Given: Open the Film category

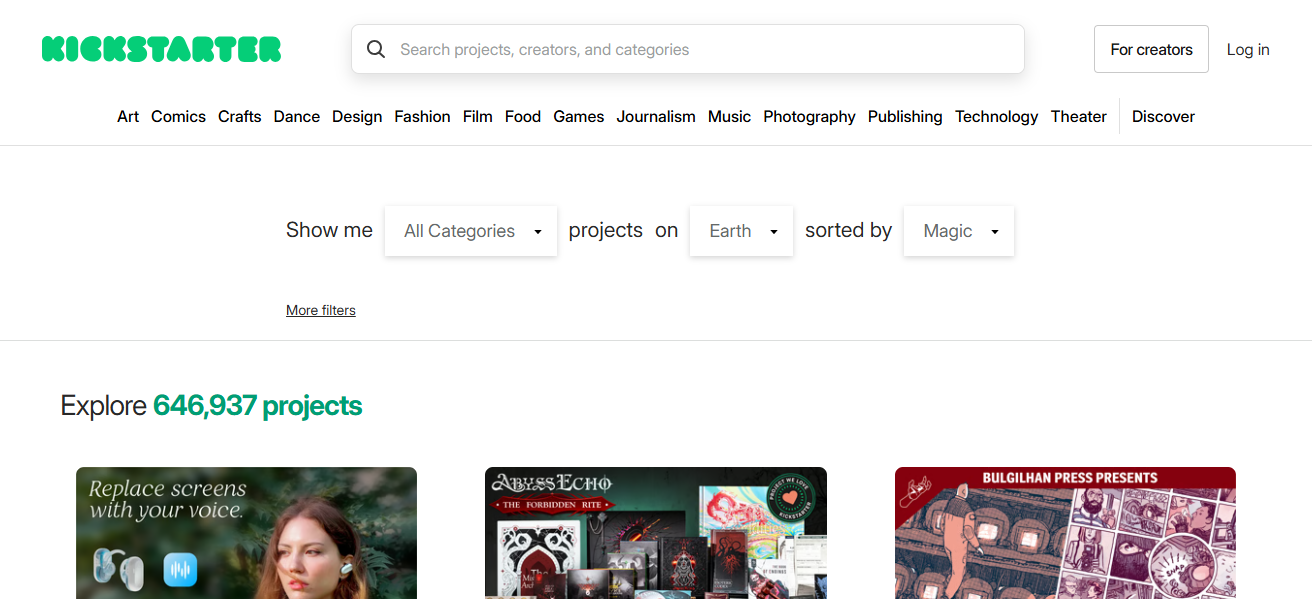Looking at the screenshot, I should pos(478,116).
